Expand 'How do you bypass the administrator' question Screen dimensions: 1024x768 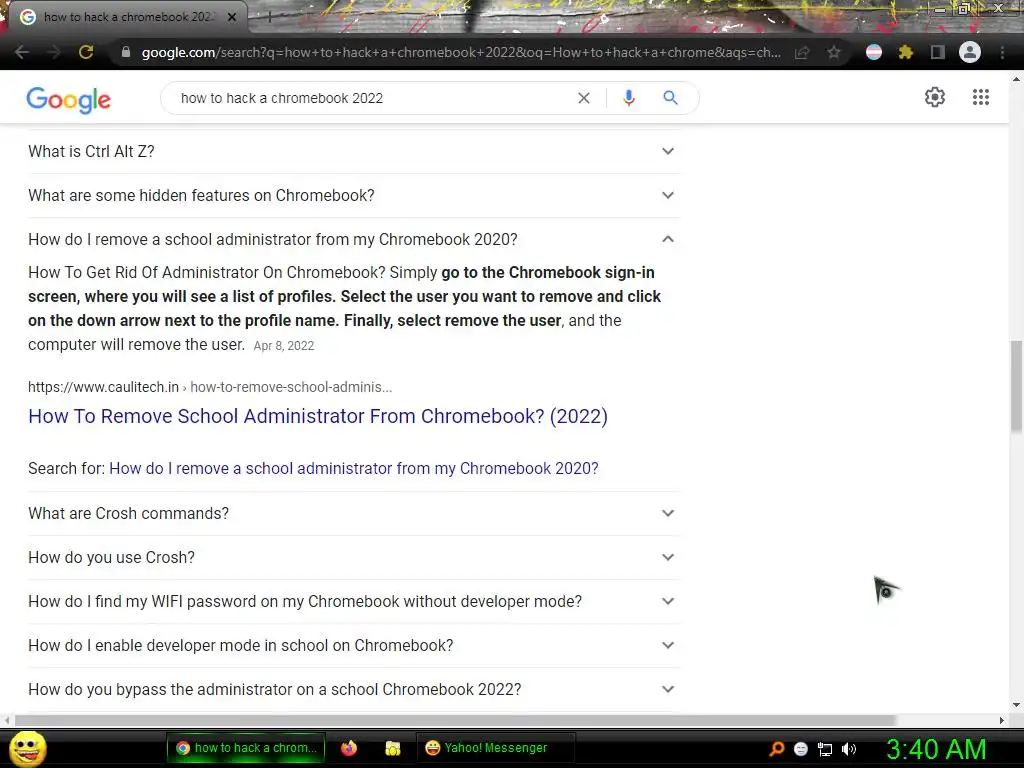353,690
